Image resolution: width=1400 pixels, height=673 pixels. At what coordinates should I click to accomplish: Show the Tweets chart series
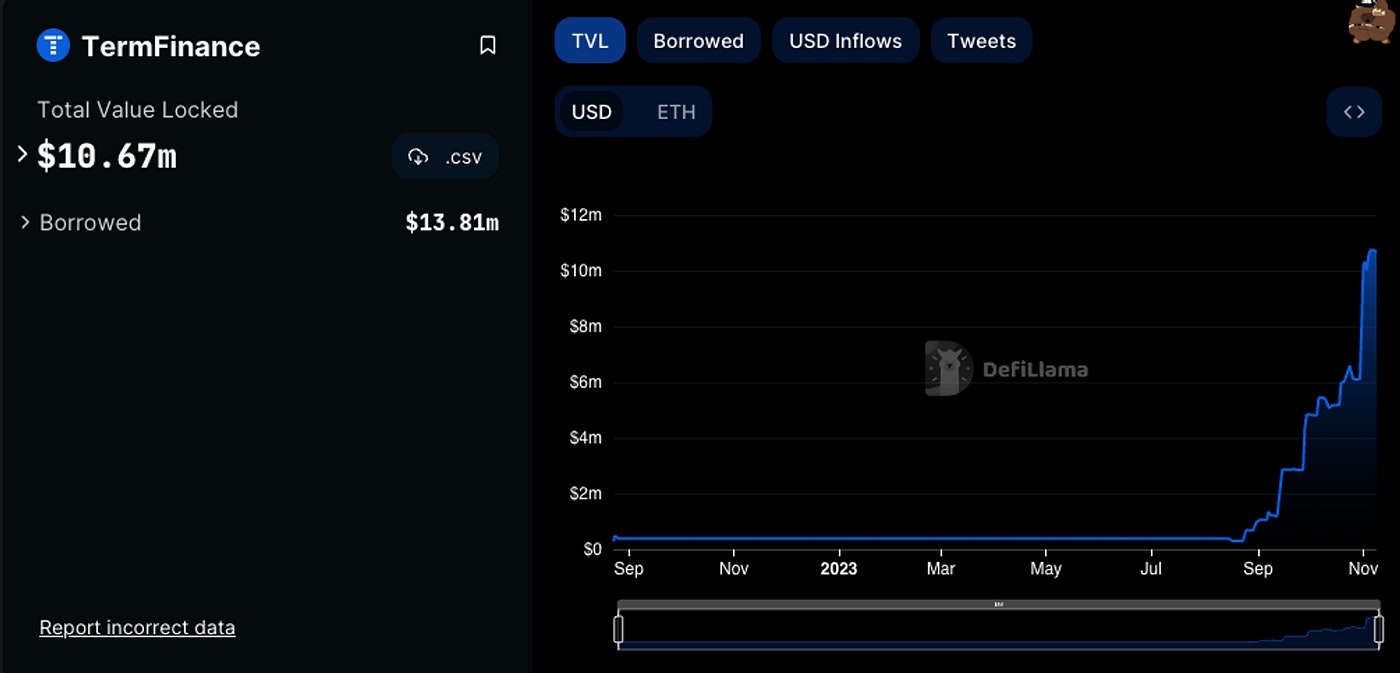pos(981,41)
